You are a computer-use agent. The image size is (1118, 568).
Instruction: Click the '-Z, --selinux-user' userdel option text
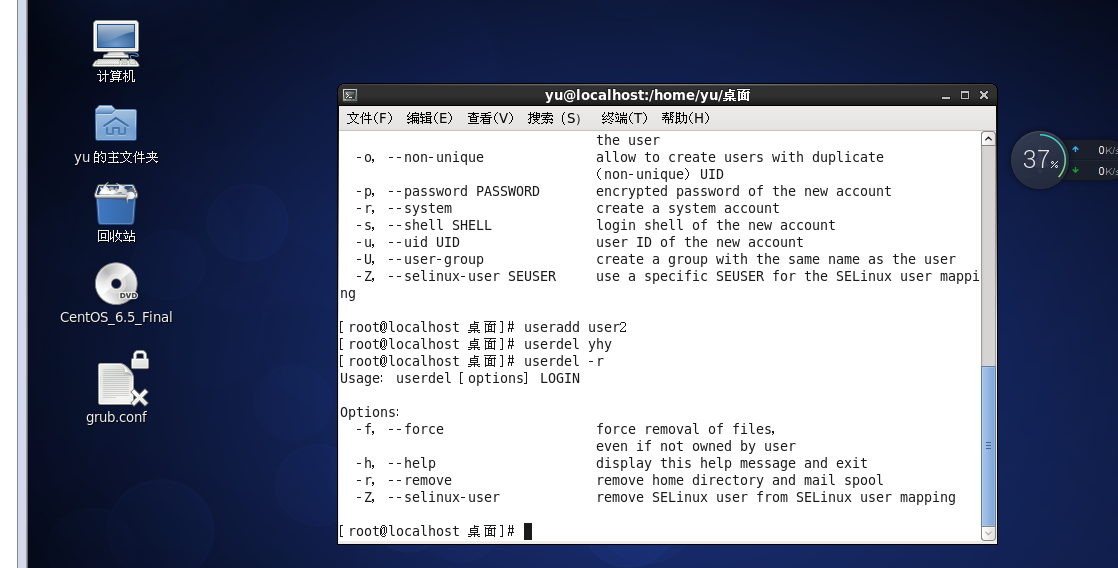[428, 497]
